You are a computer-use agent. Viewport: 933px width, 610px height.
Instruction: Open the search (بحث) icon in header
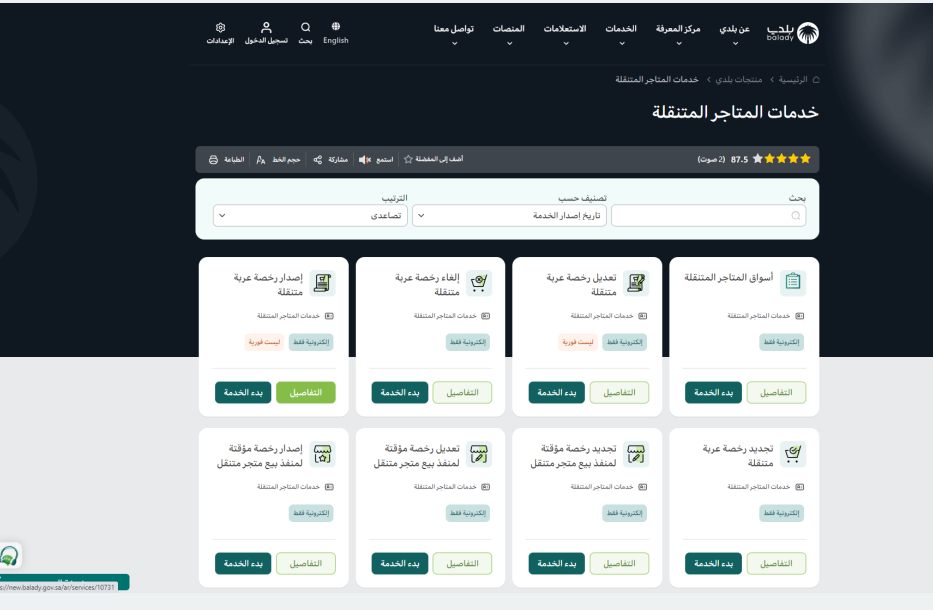click(305, 33)
